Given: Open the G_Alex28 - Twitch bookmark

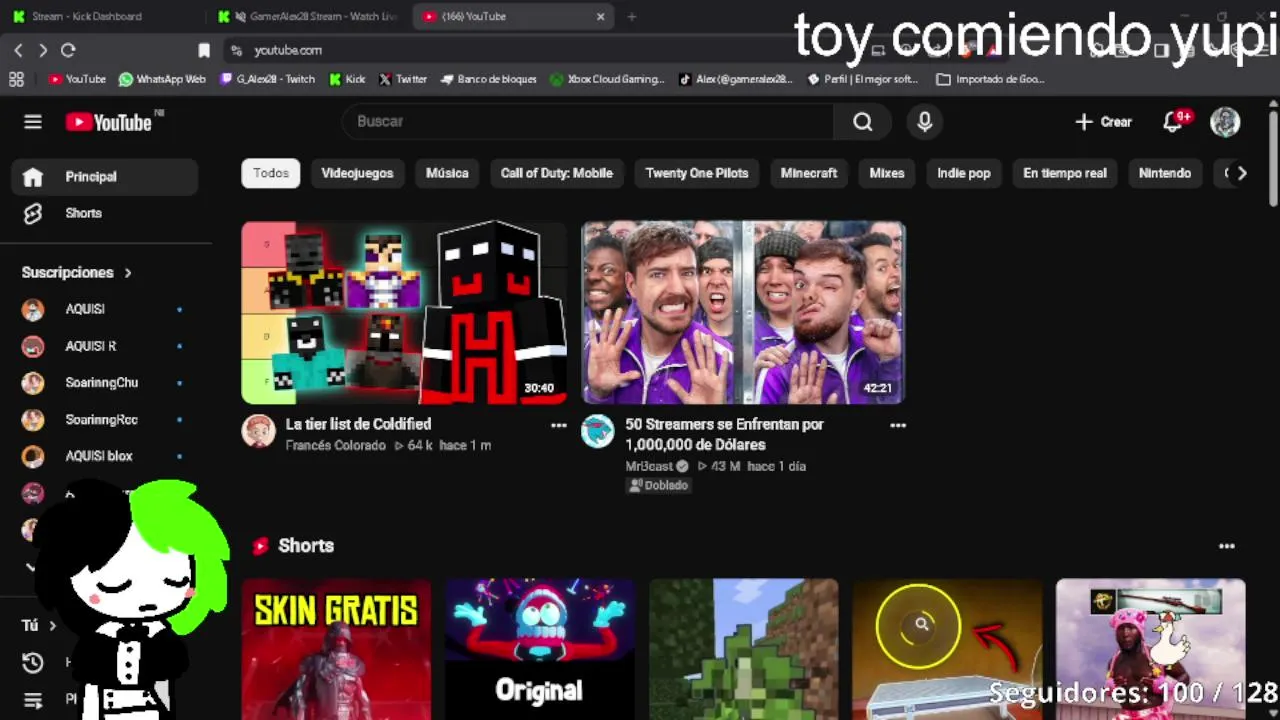Looking at the screenshot, I should (x=268, y=79).
